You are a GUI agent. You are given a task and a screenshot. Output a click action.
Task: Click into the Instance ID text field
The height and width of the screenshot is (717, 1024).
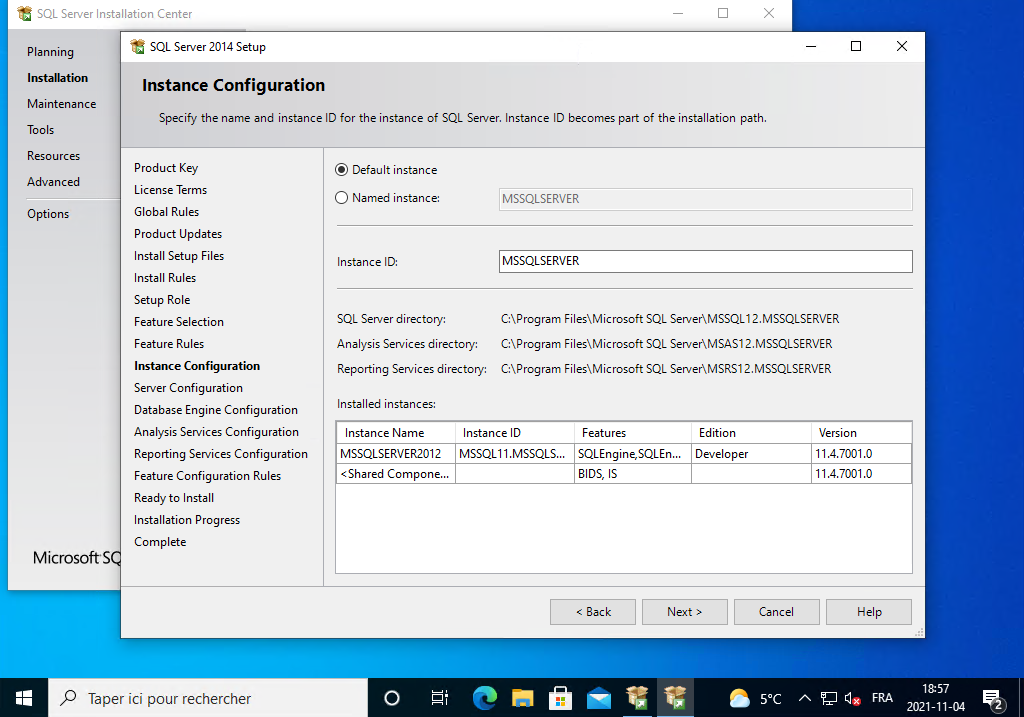705,261
